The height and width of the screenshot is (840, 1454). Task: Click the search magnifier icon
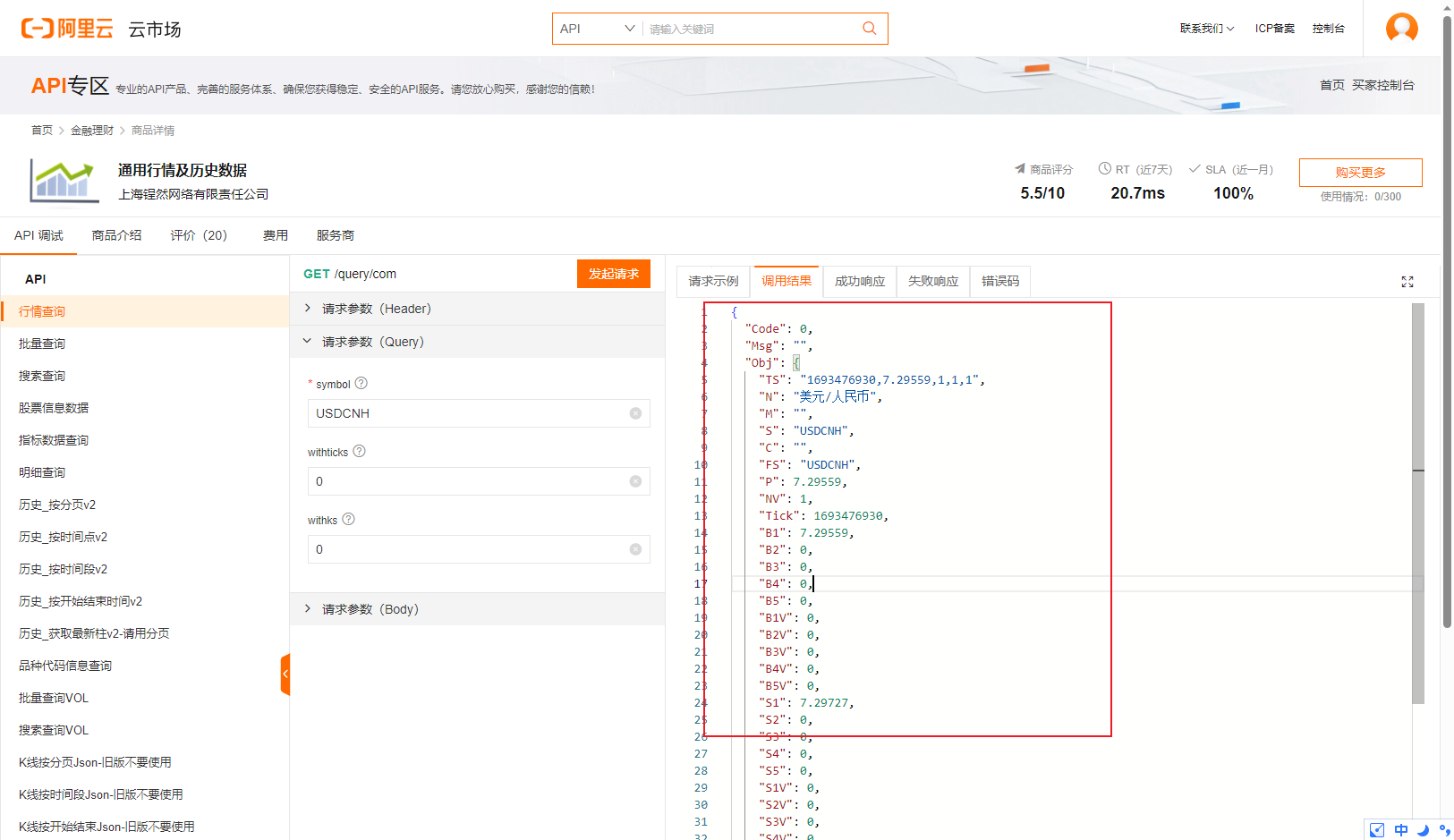click(869, 29)
